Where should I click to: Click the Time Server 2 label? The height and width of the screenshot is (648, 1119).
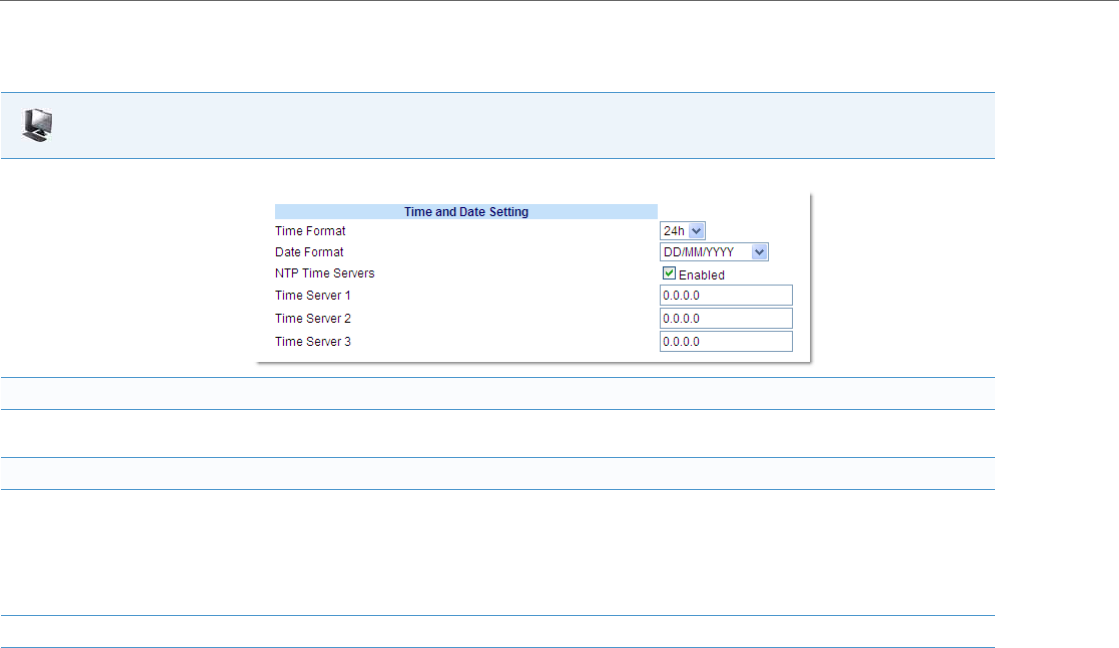tap(313, 318)
